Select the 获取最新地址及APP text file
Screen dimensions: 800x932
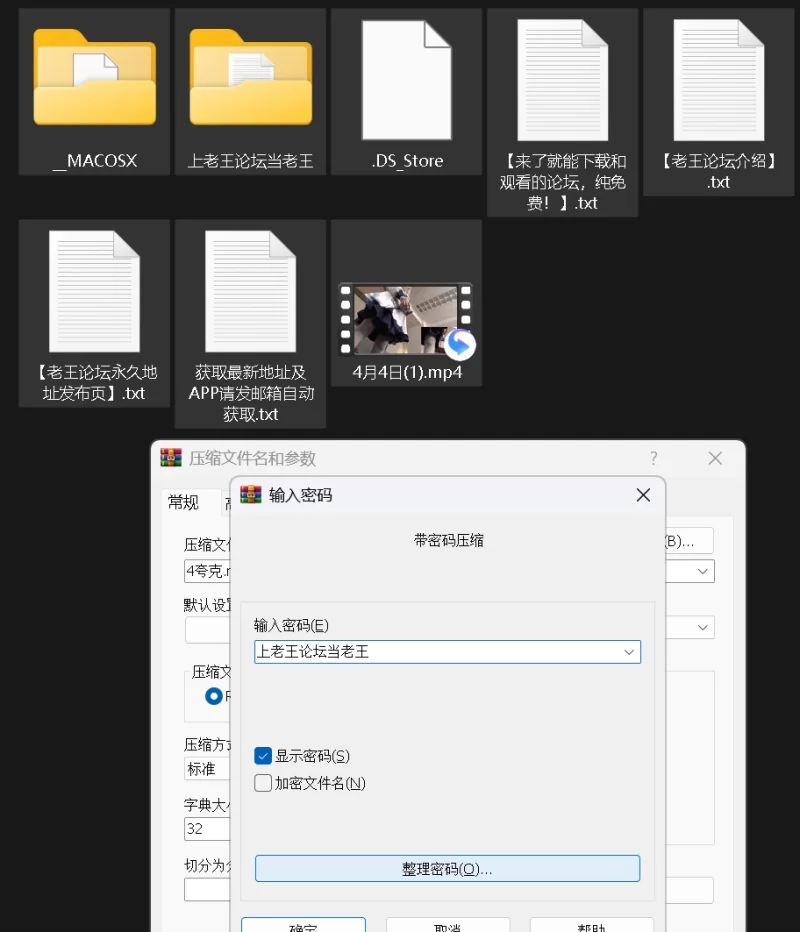[251, 291]
